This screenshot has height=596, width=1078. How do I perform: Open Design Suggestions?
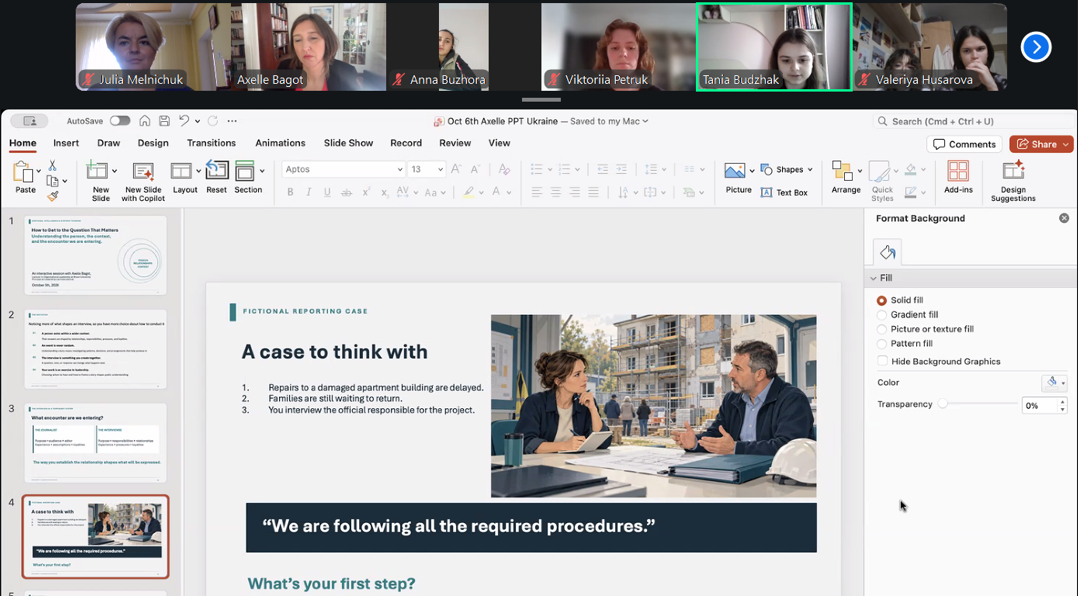click(x=1013, y=181)
